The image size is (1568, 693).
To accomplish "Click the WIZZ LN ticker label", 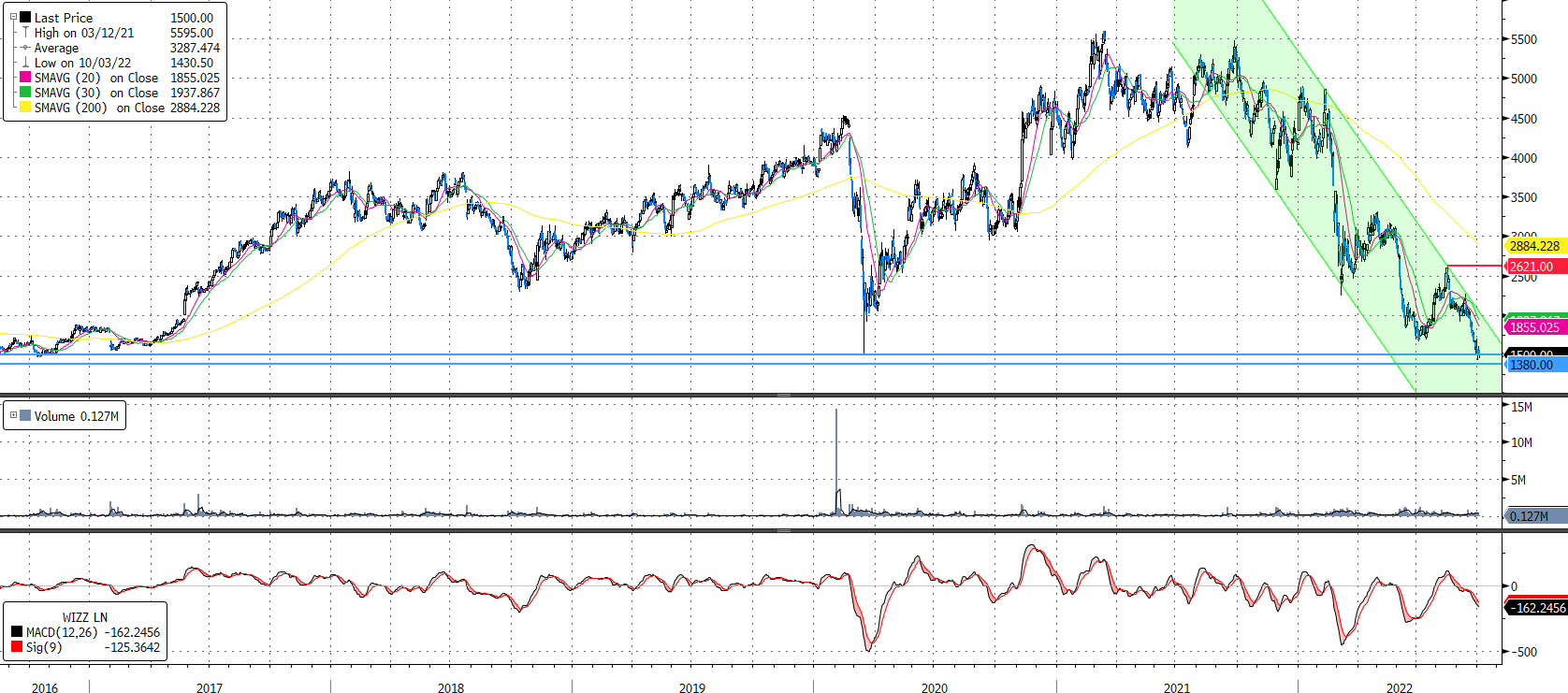I will 85,617.
